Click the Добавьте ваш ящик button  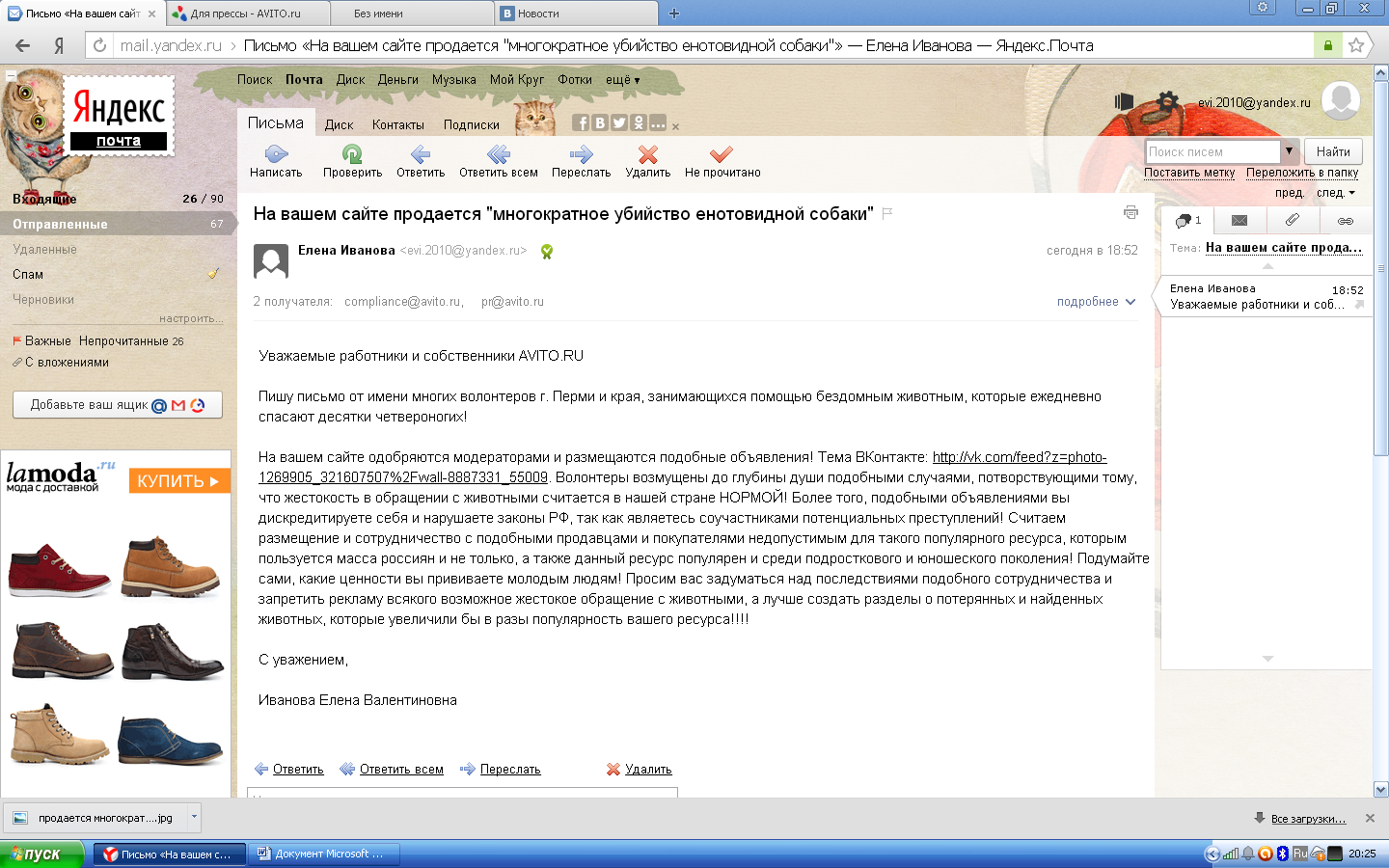[118, 405]
